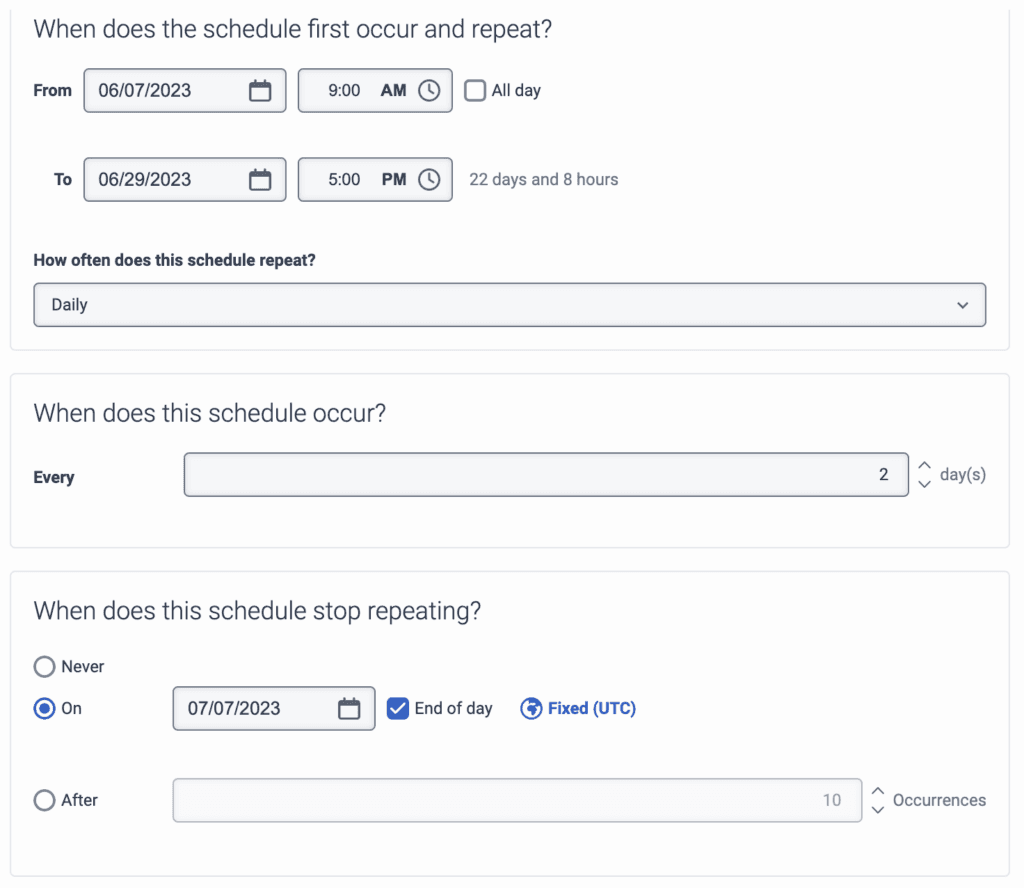Open the Daily repeat frequency dropdown

510,305
